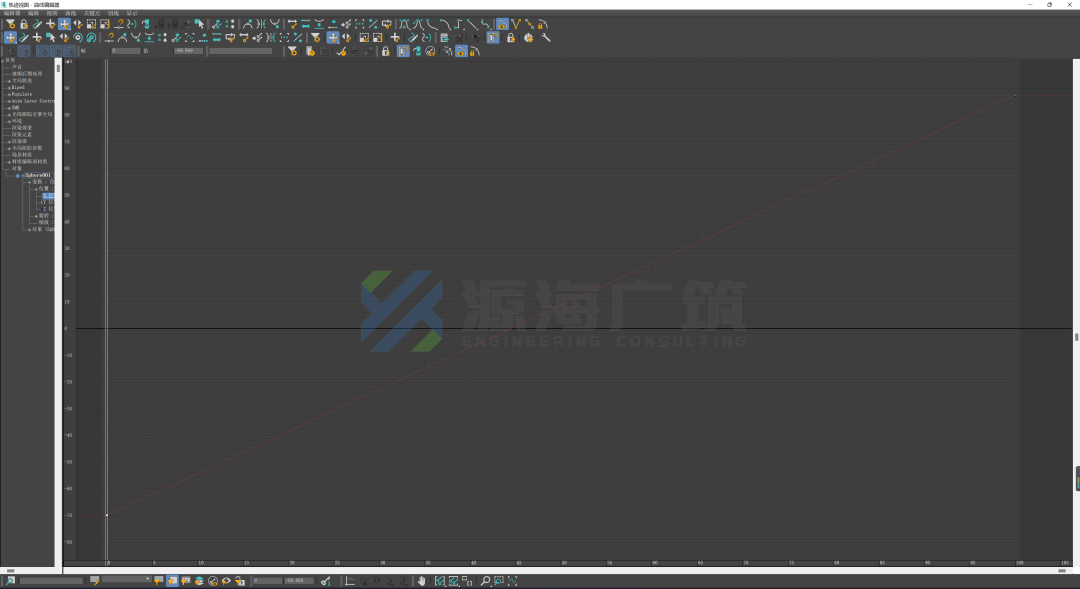Select the 声音 tree item
This screenshot has height=589, width=1080.
17,67
